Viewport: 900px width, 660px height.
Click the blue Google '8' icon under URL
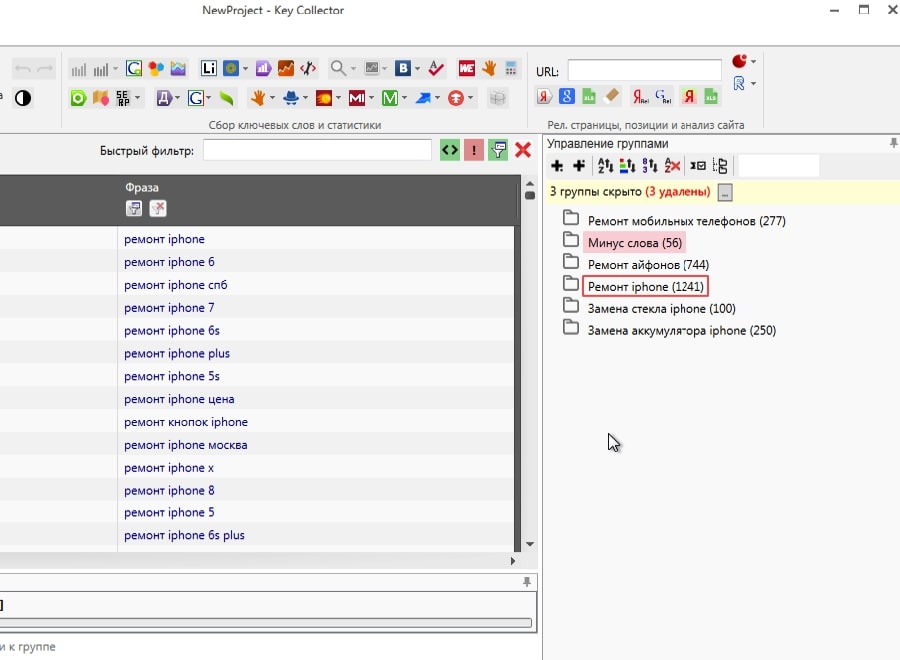pyautogui.click(x=567, y=97)
